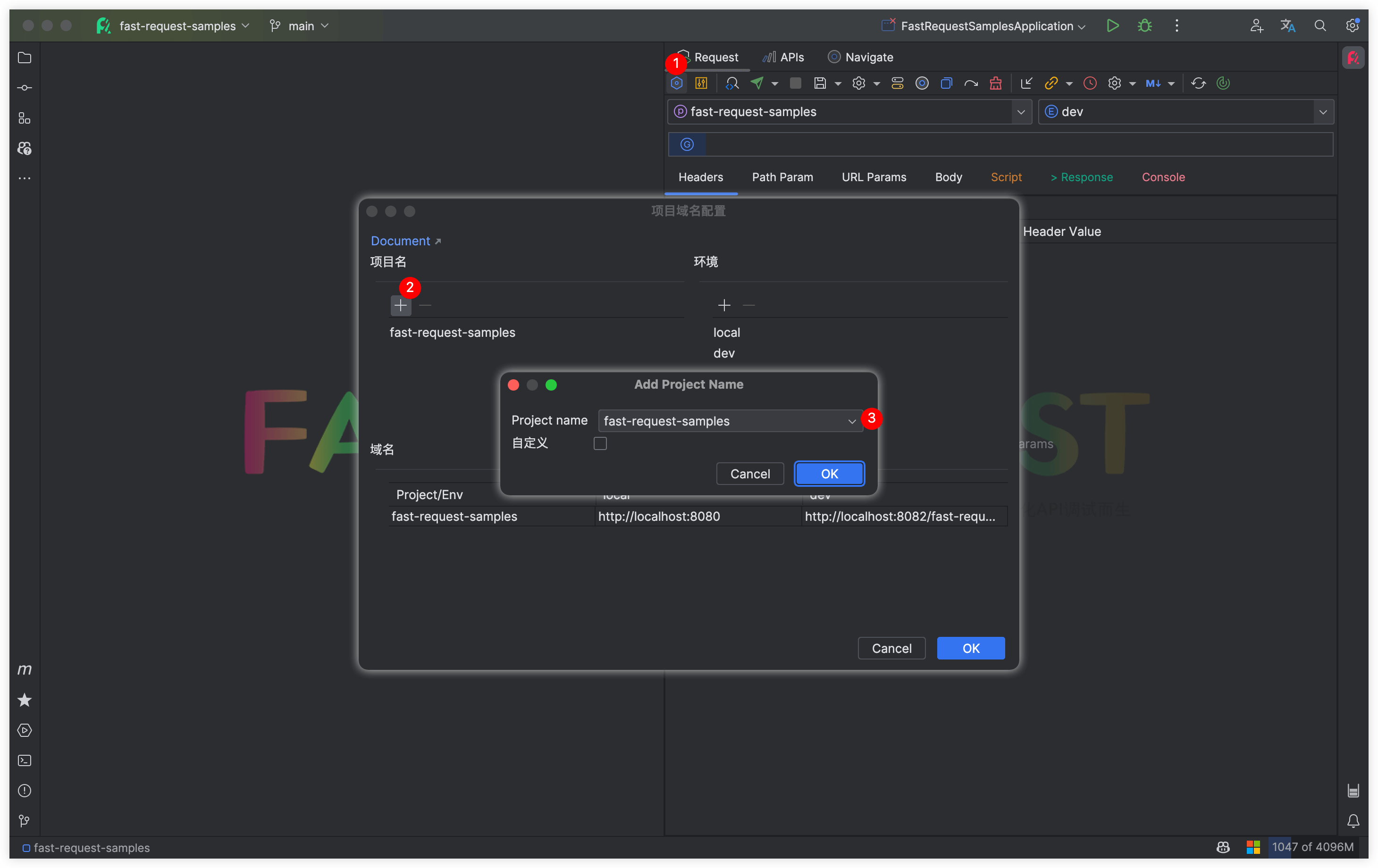The height and width of the screenshot is (868, 1378).
Task: Click the http://localhost:8080 domain cell
Action: pos(659,516)
